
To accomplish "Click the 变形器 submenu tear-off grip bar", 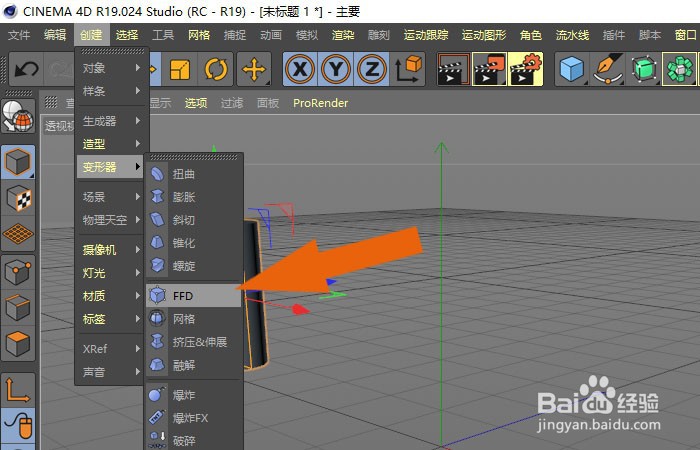I will click(194, 157).
